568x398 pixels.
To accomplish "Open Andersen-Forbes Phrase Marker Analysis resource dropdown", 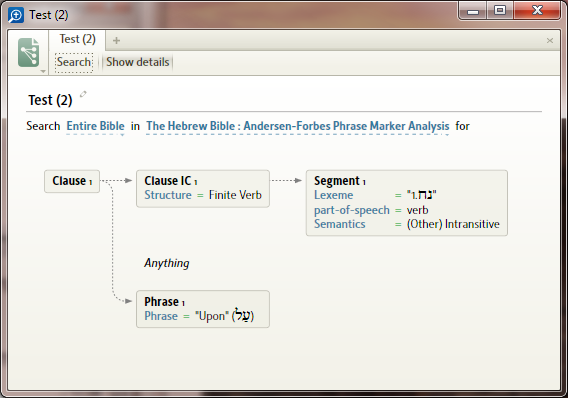I will [x=298, y=126].
